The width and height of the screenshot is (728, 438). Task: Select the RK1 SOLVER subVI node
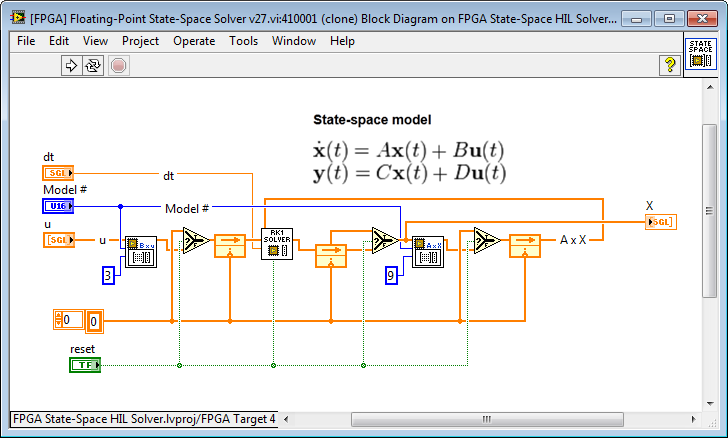pos(277,244)
